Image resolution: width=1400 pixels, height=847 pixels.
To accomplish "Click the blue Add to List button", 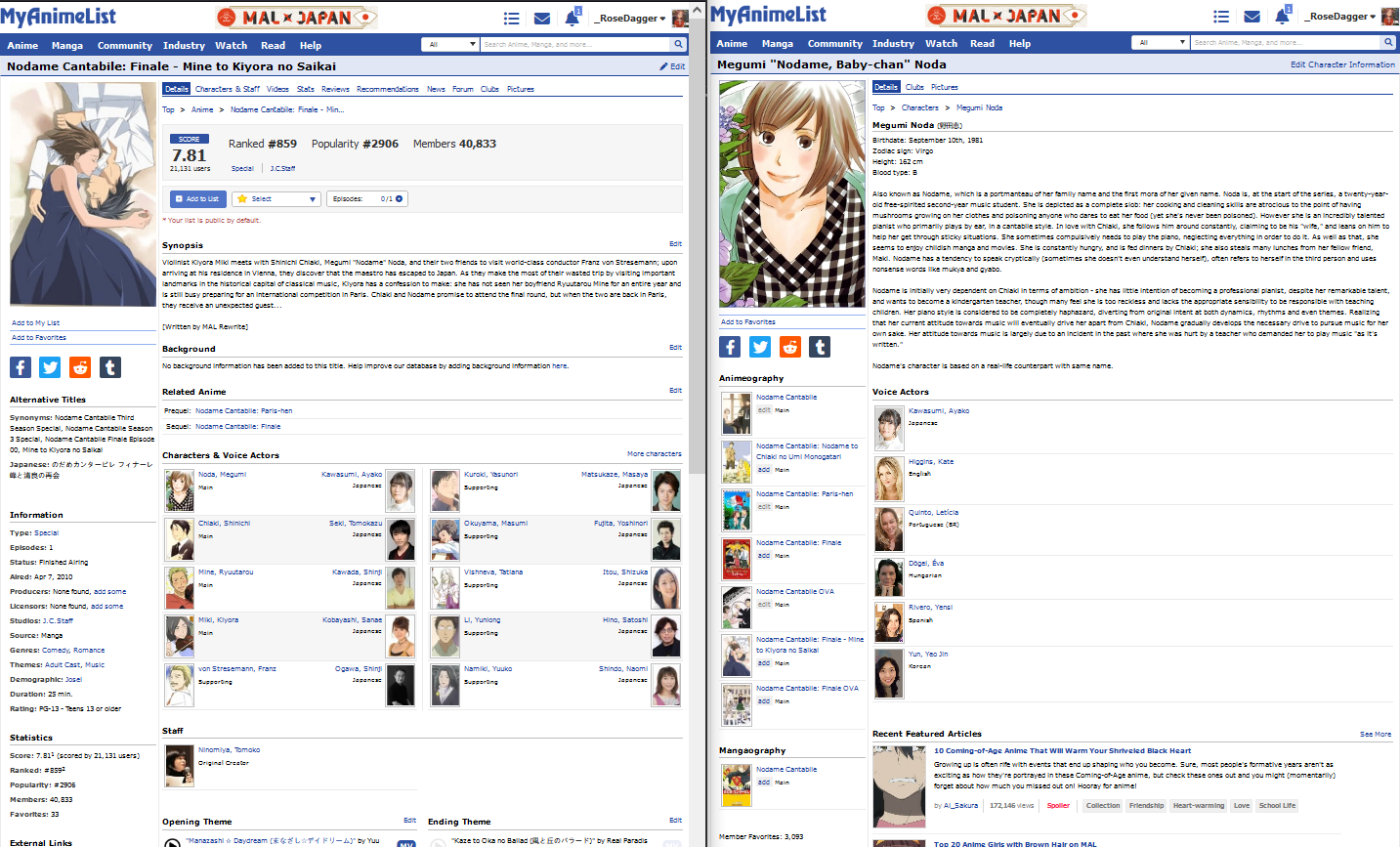I will coord(197,198).
